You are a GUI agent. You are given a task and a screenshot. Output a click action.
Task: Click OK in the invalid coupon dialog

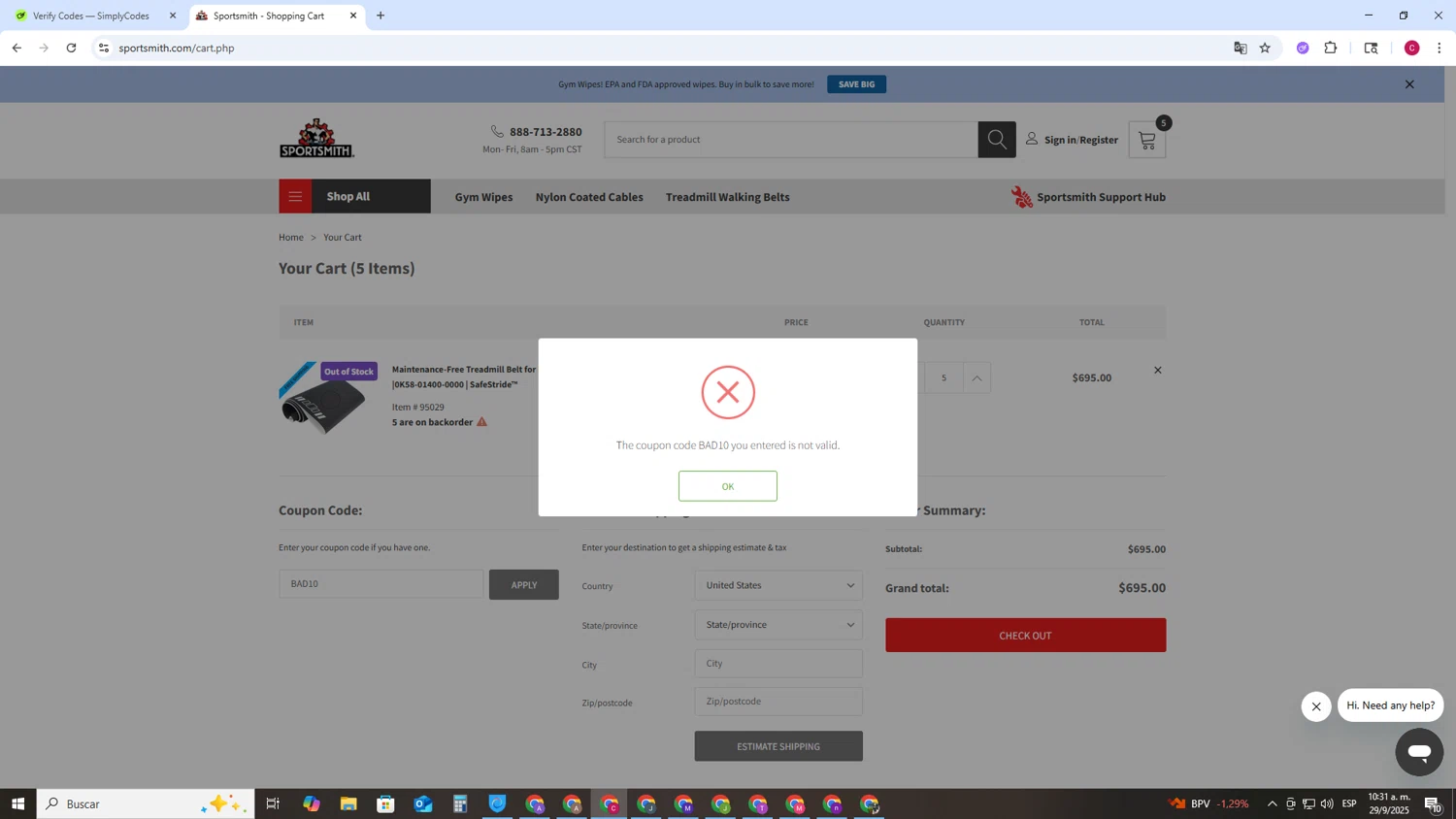[x=727, y=486]
